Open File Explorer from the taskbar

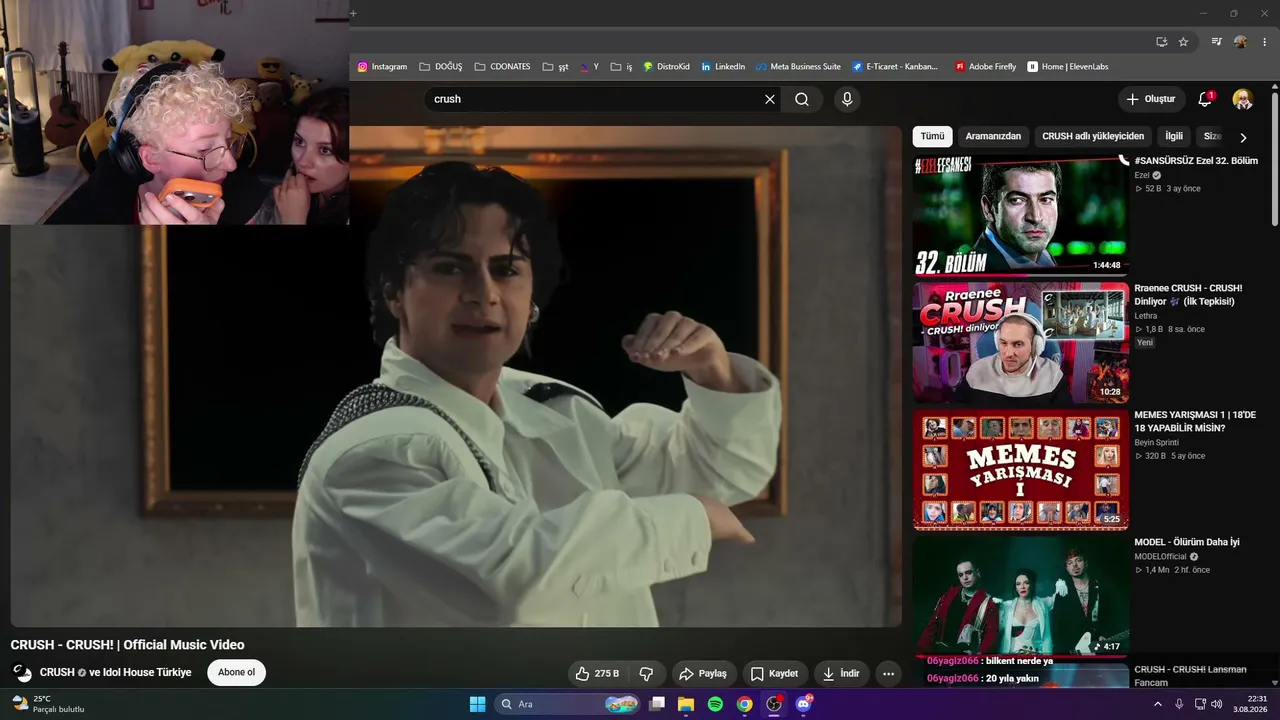pos(686,704)
